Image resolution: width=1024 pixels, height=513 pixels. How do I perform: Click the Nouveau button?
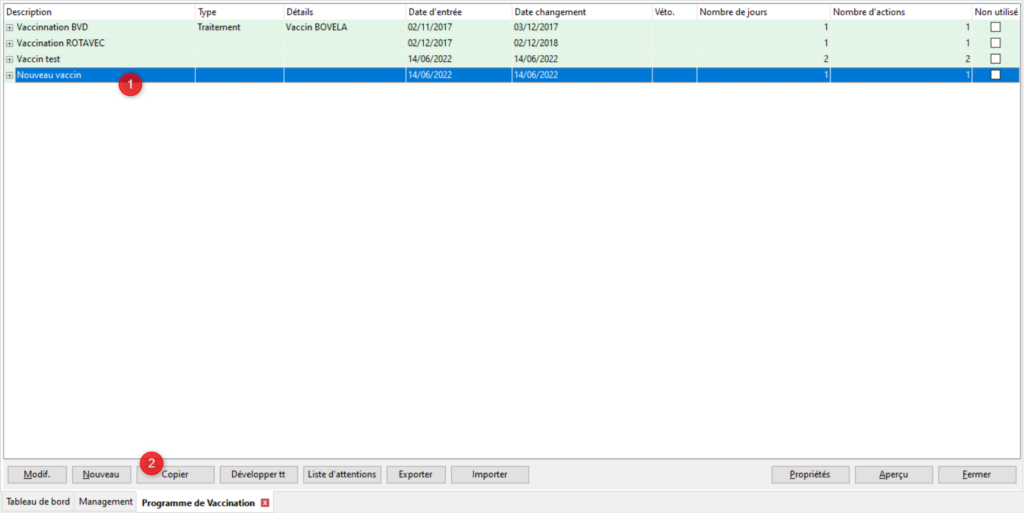point(101,475)
